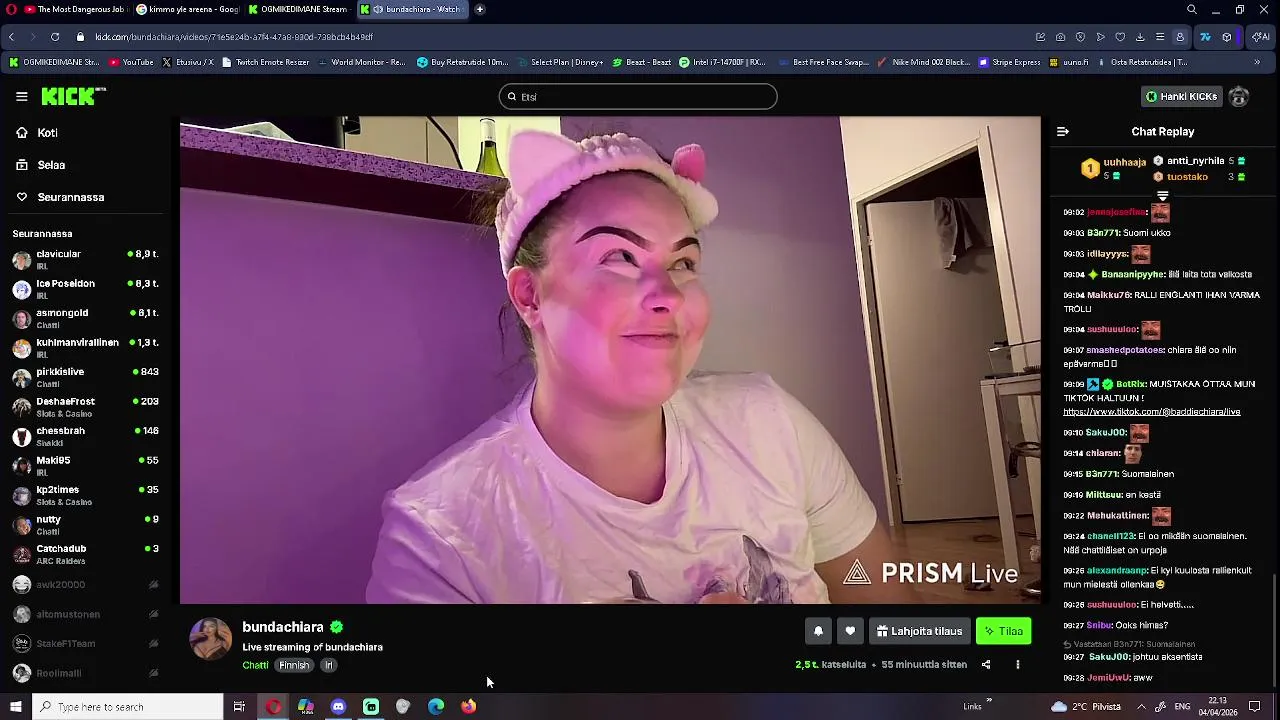The height and width of the screenshot is (720, 1280).
Task: Open offline Roolimalli channel
Action: click(85, 673)
